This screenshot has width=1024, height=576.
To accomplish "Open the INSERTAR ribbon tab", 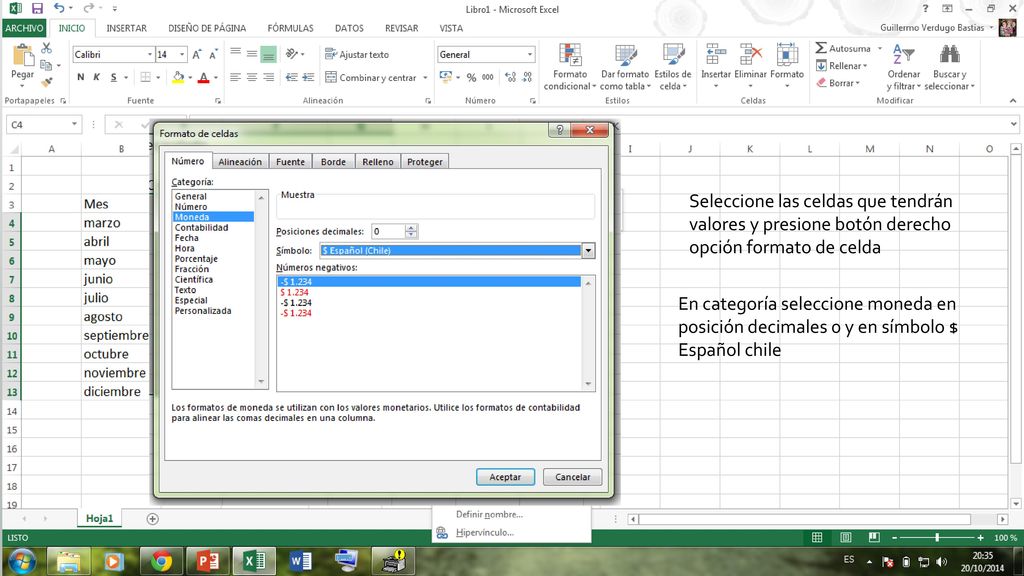I will [127, 28].
